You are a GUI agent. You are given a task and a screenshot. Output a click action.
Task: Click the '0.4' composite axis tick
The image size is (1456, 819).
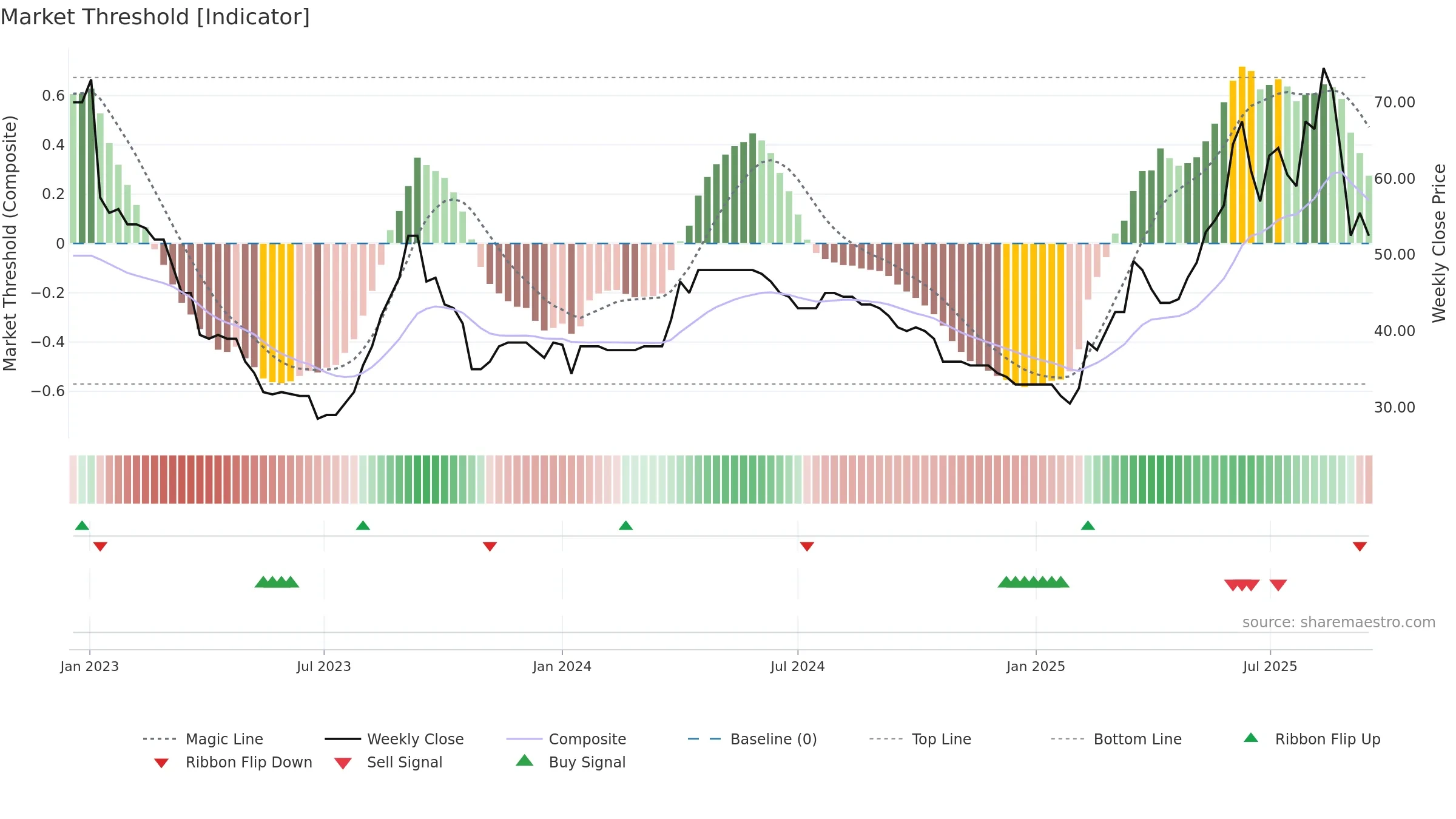tap(53, 144)
